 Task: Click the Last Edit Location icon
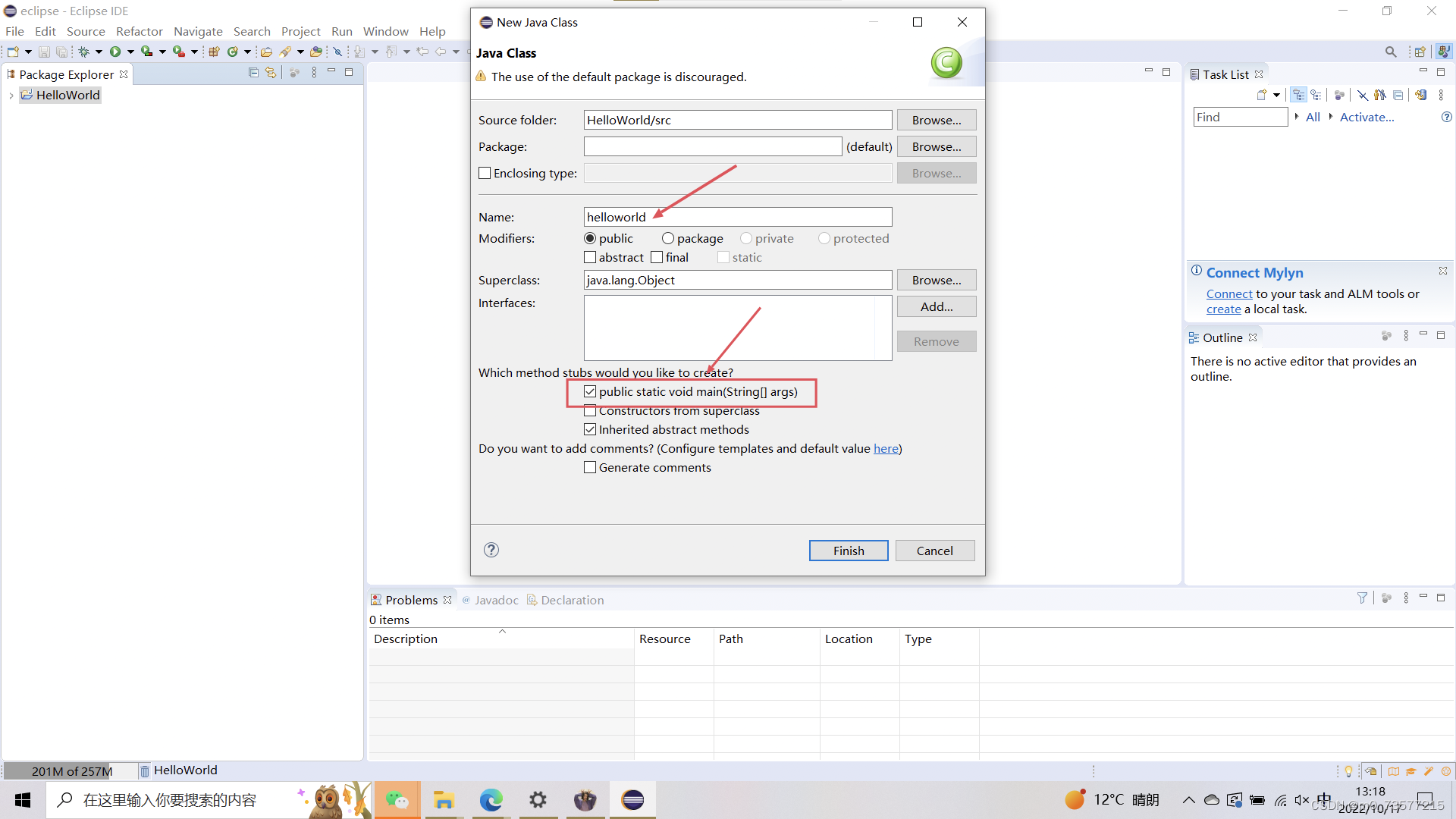coord(422,52)
